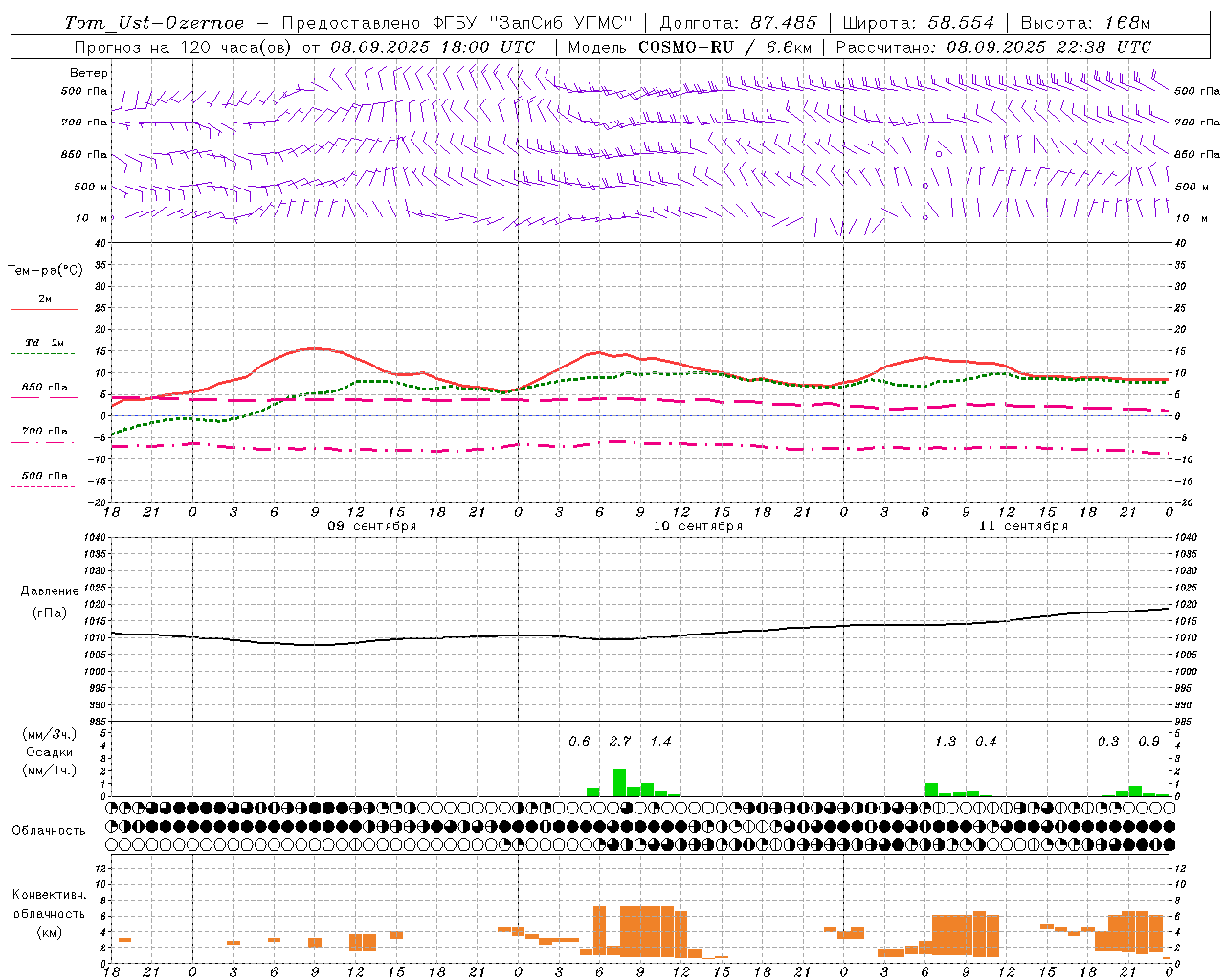Click tallest green precipitation bar below 2.7
The height and width of the screenshot is (980, 1225).
619,783
